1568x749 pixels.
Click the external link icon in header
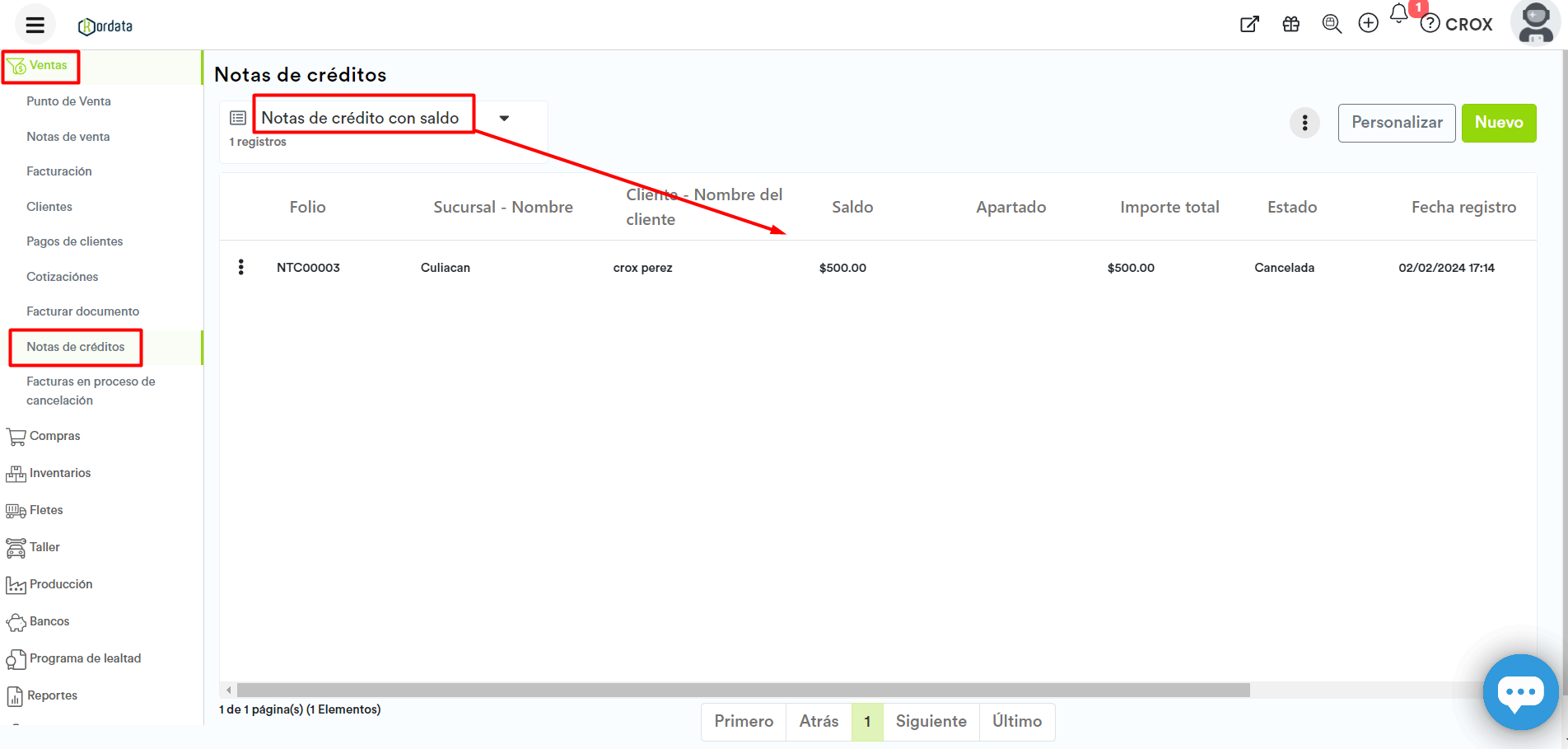(1249, 24)
